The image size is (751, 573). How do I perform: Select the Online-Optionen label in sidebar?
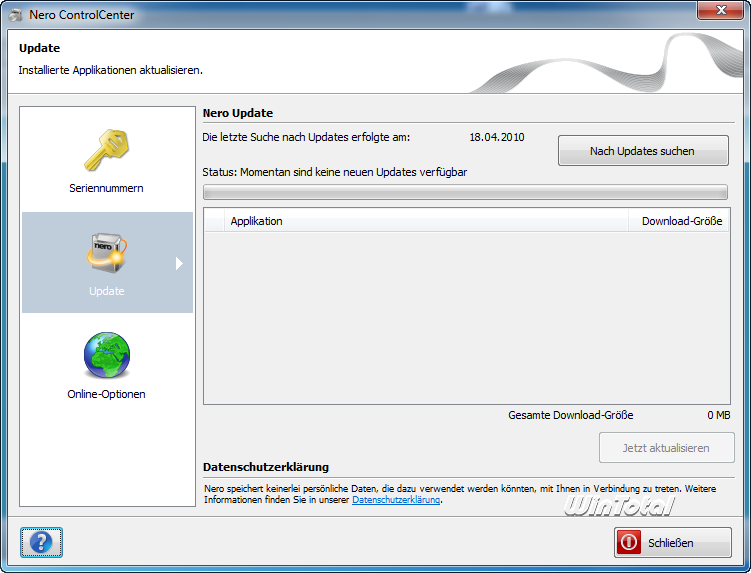pyautogui.click(x=106, y=394)
